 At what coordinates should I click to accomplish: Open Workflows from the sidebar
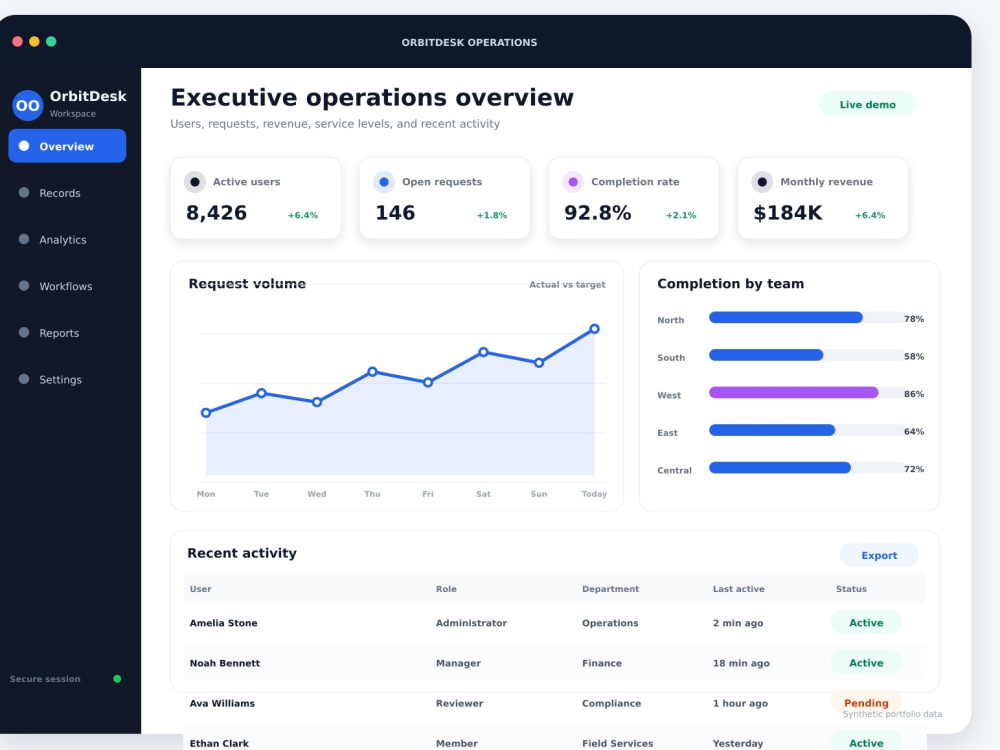[x=67, y=286]
